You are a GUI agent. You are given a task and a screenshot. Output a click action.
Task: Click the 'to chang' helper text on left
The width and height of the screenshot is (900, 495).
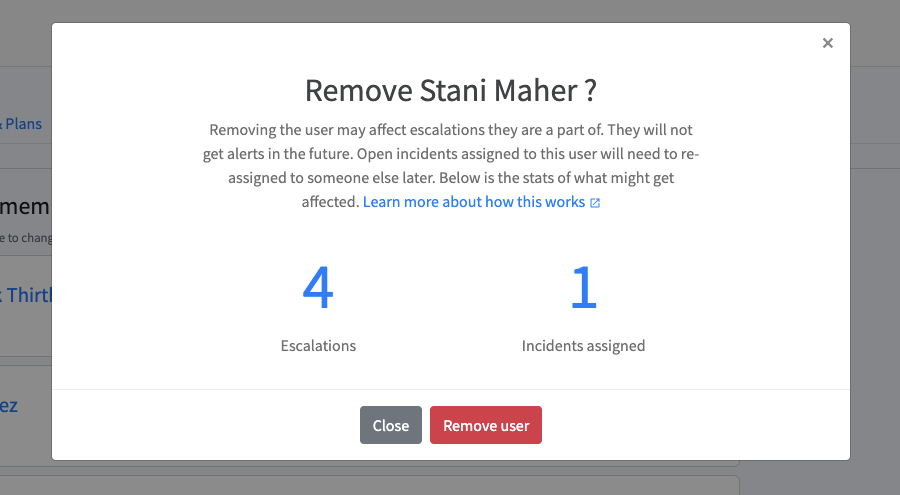pos(26,238)
